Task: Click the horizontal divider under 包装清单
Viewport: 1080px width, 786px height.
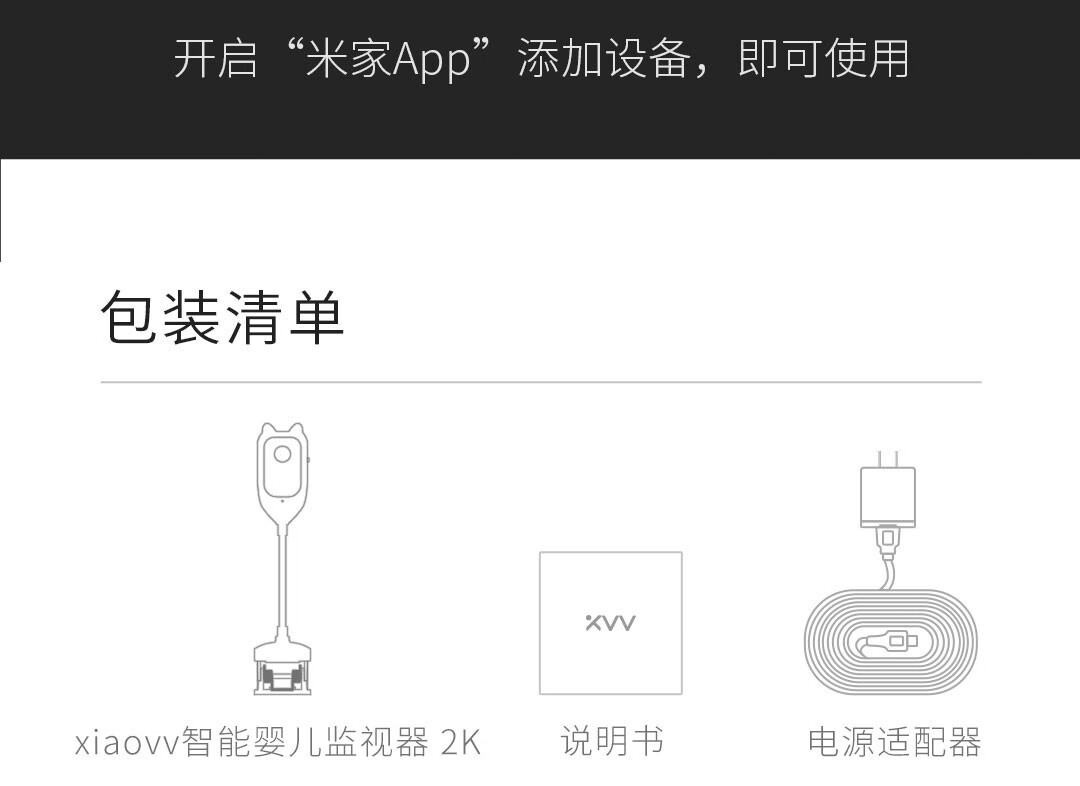Action: click(x=541, y=381)
